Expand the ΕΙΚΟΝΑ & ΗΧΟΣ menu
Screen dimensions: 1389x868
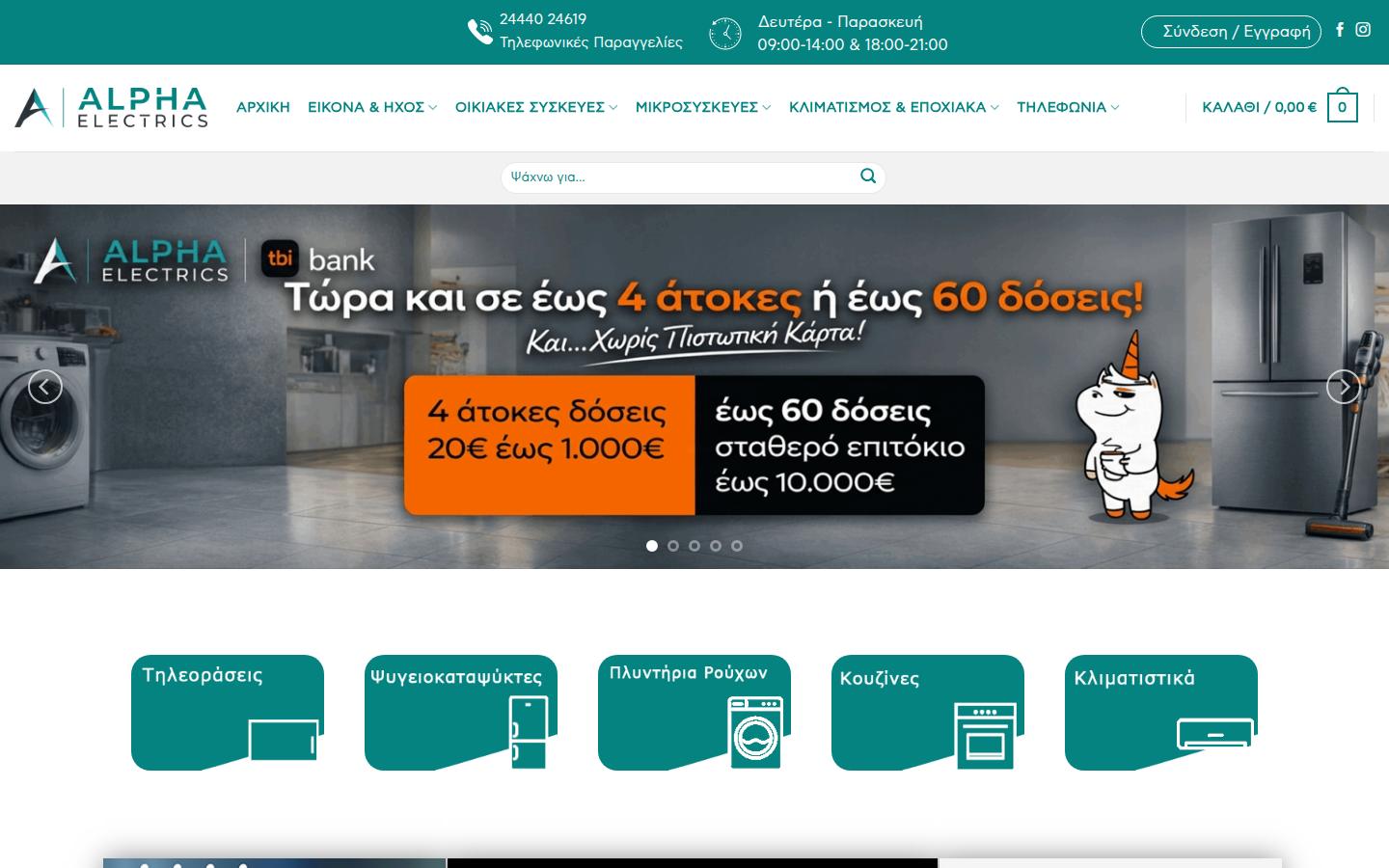pyautogui.click(x=372, y=107)
